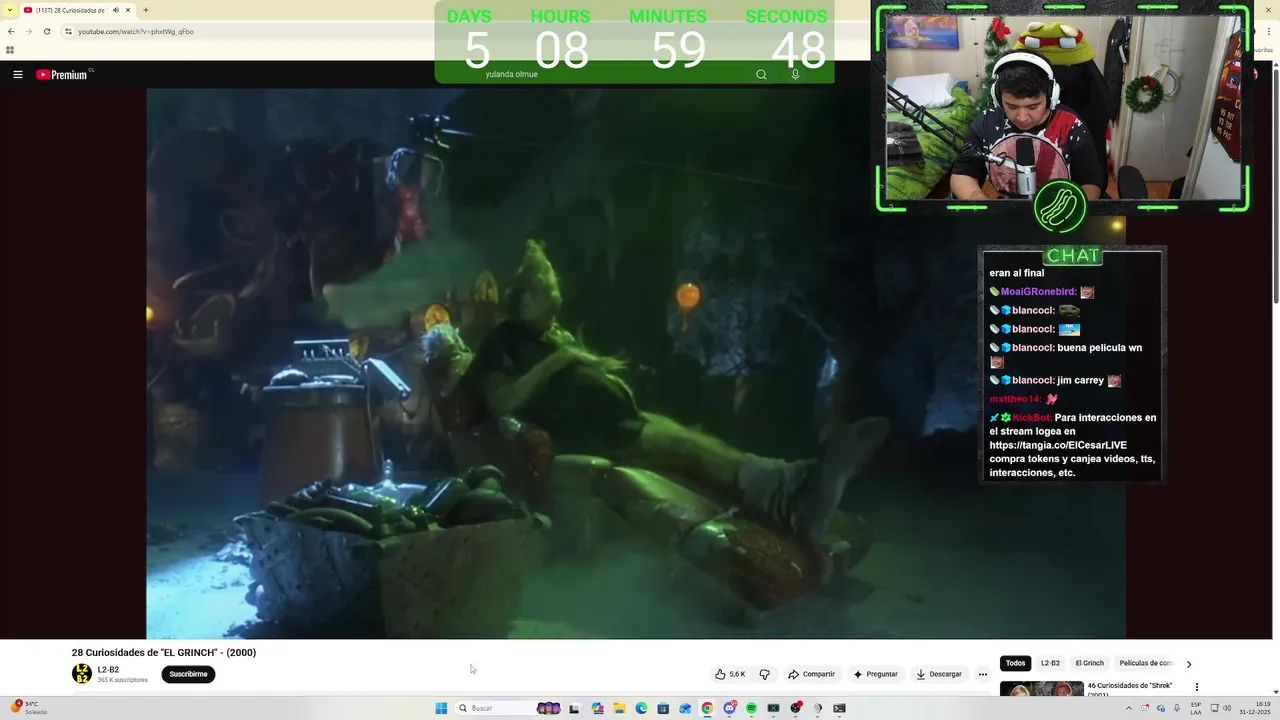Mute the tab using its speaker icon
Image resolution: width=1280 pixels, height=720 pixels.
116,10
